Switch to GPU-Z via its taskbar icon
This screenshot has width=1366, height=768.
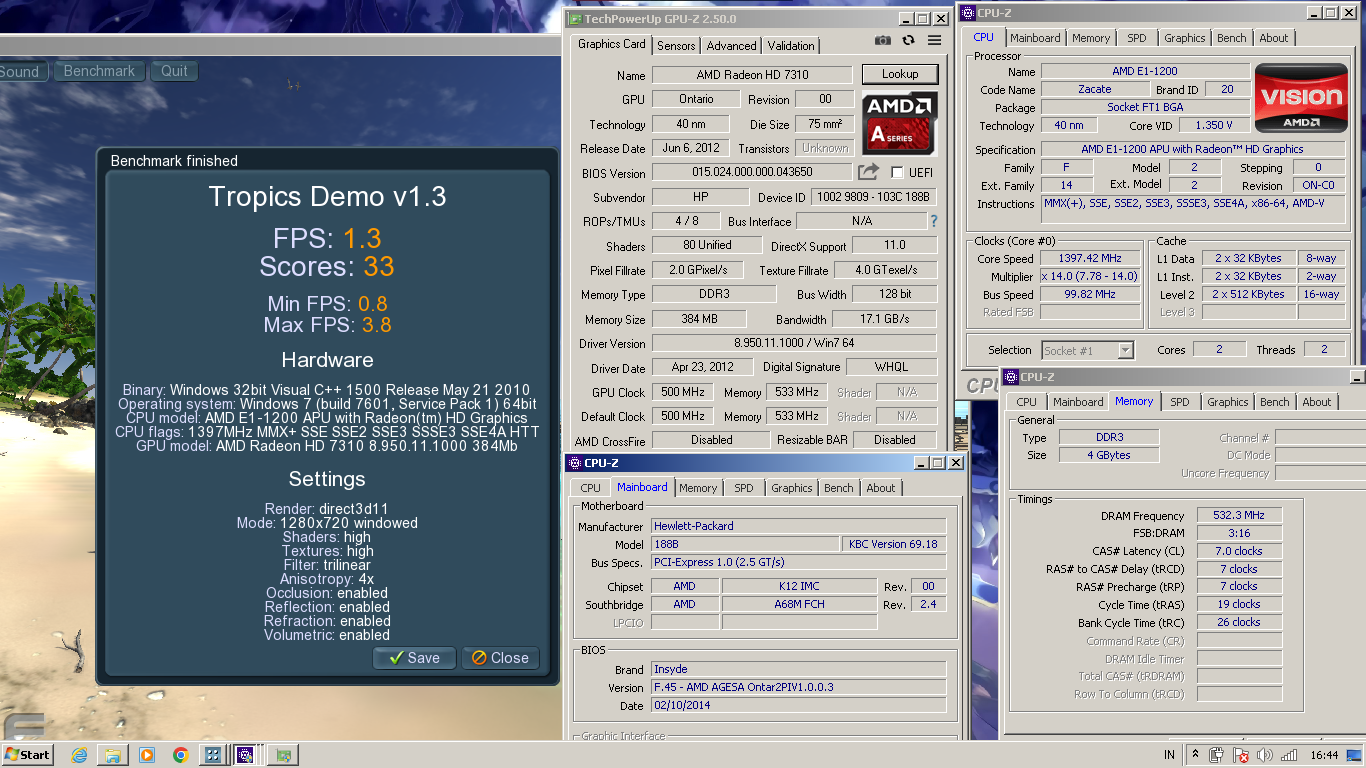click(x=283, y=755)
